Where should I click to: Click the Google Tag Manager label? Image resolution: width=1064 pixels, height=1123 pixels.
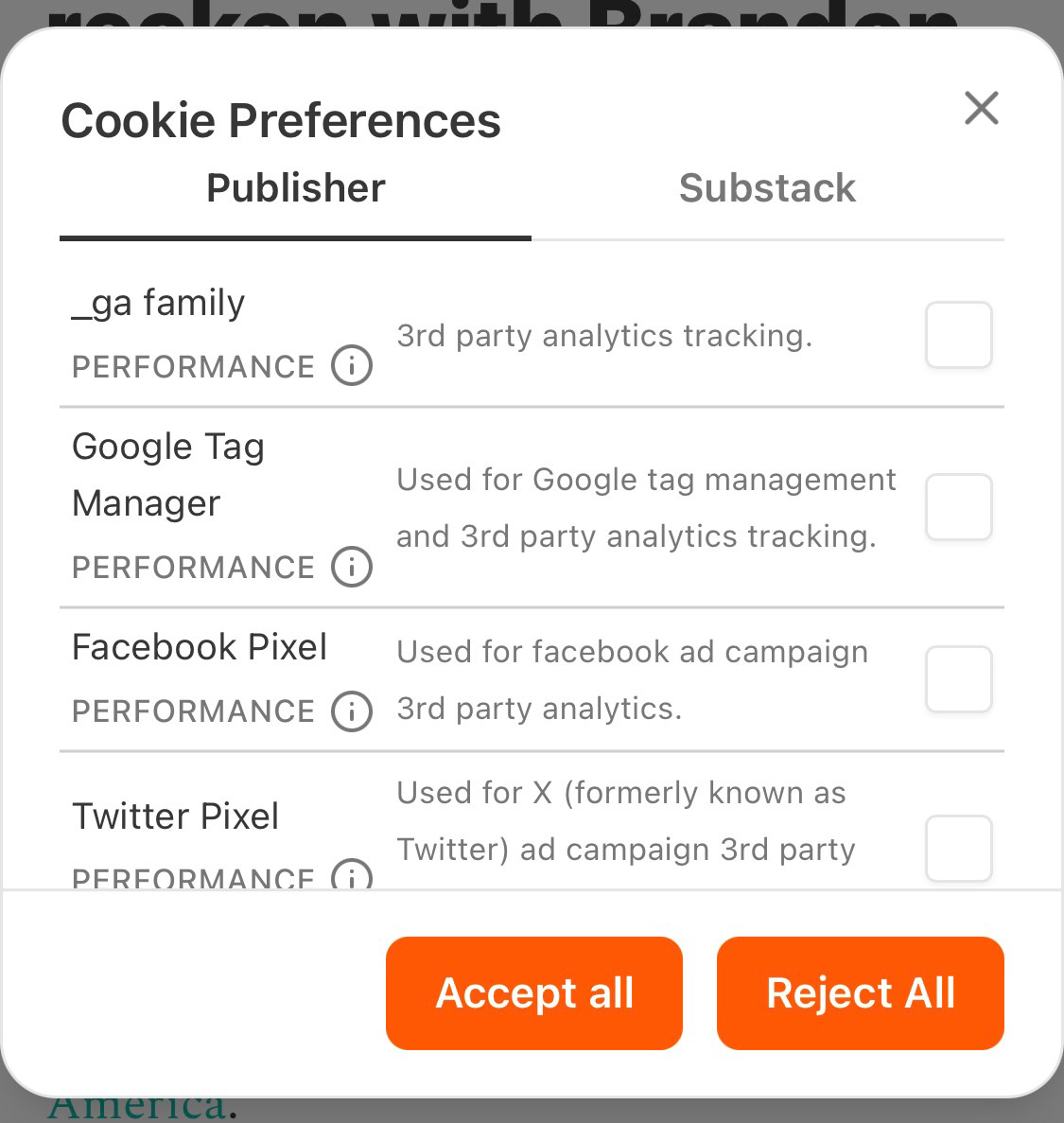168,474
